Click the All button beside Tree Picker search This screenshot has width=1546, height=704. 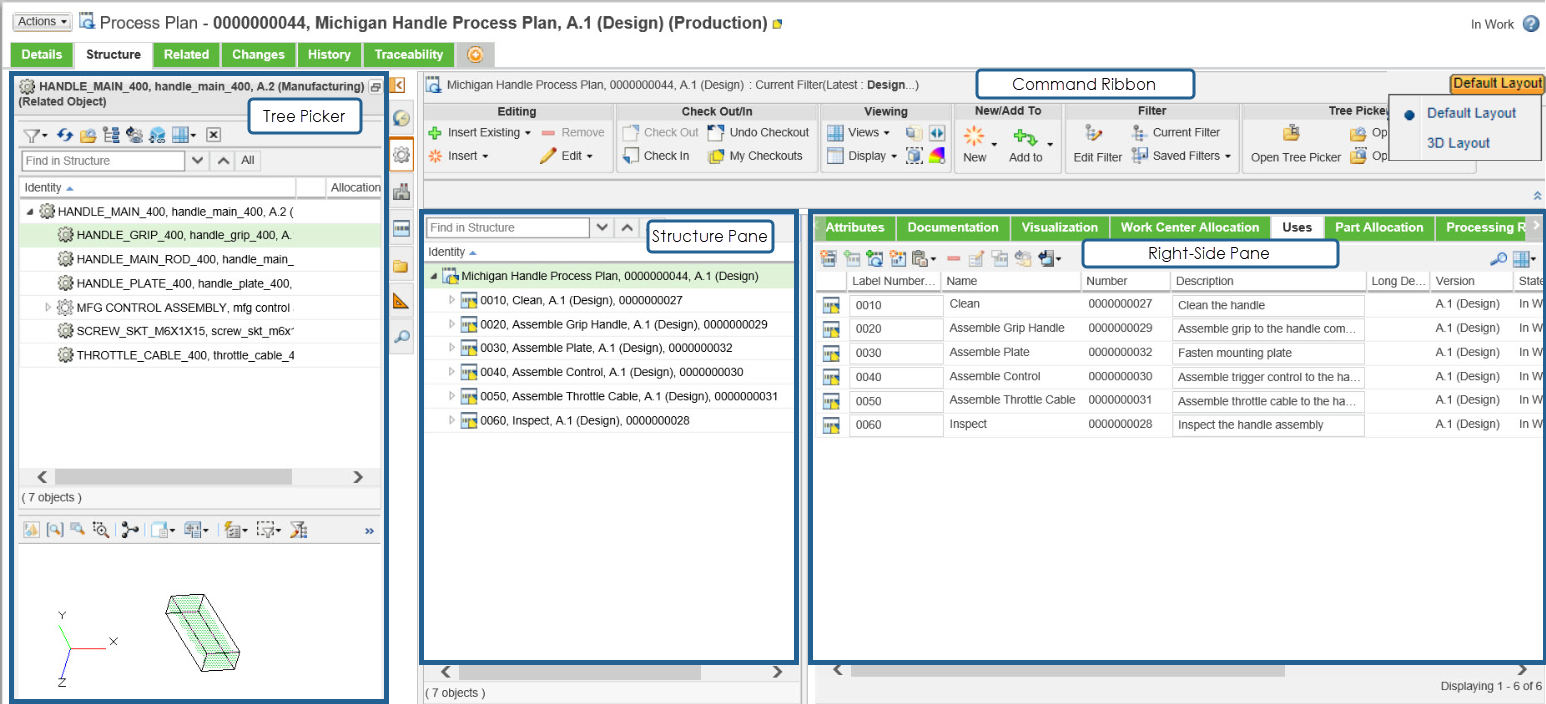(x=248, y=160)
